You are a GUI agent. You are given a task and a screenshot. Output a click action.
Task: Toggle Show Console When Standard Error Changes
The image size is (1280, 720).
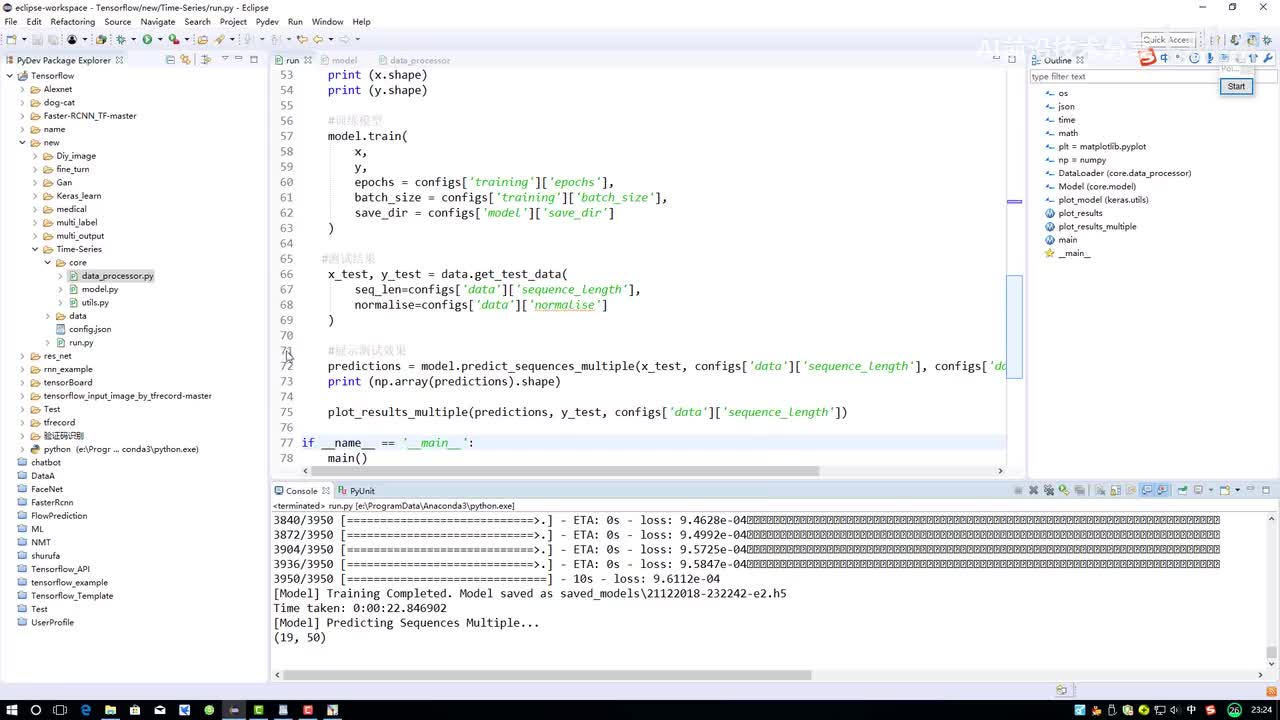pos(1162,491)
